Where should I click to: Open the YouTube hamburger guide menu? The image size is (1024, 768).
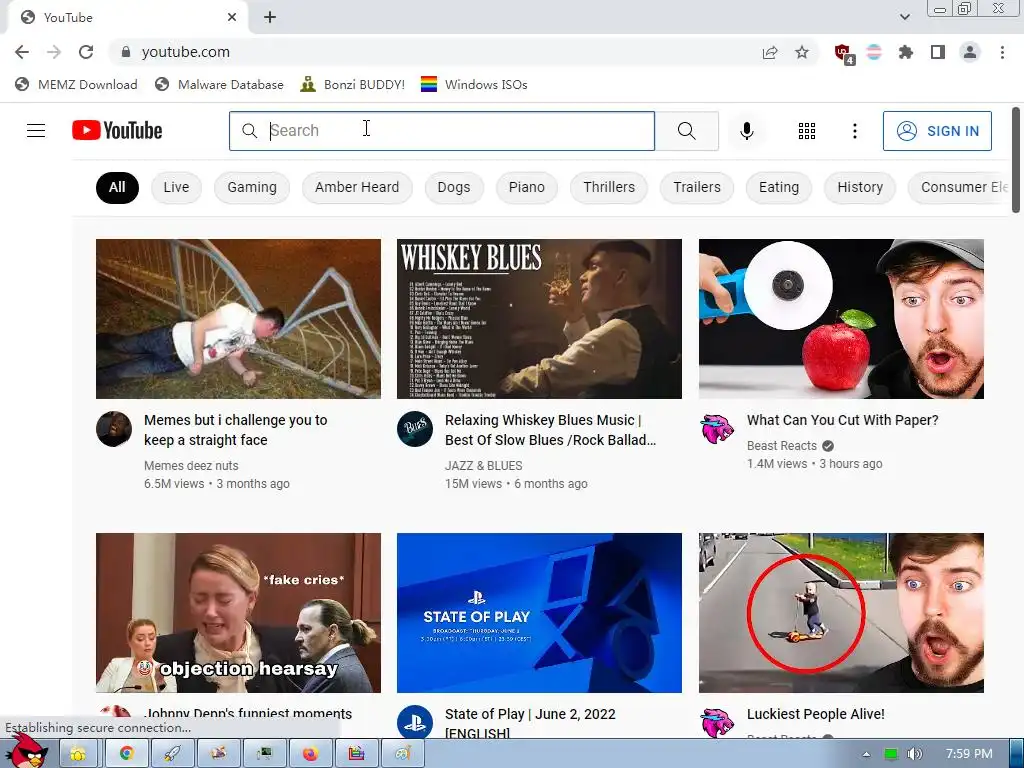36,131
